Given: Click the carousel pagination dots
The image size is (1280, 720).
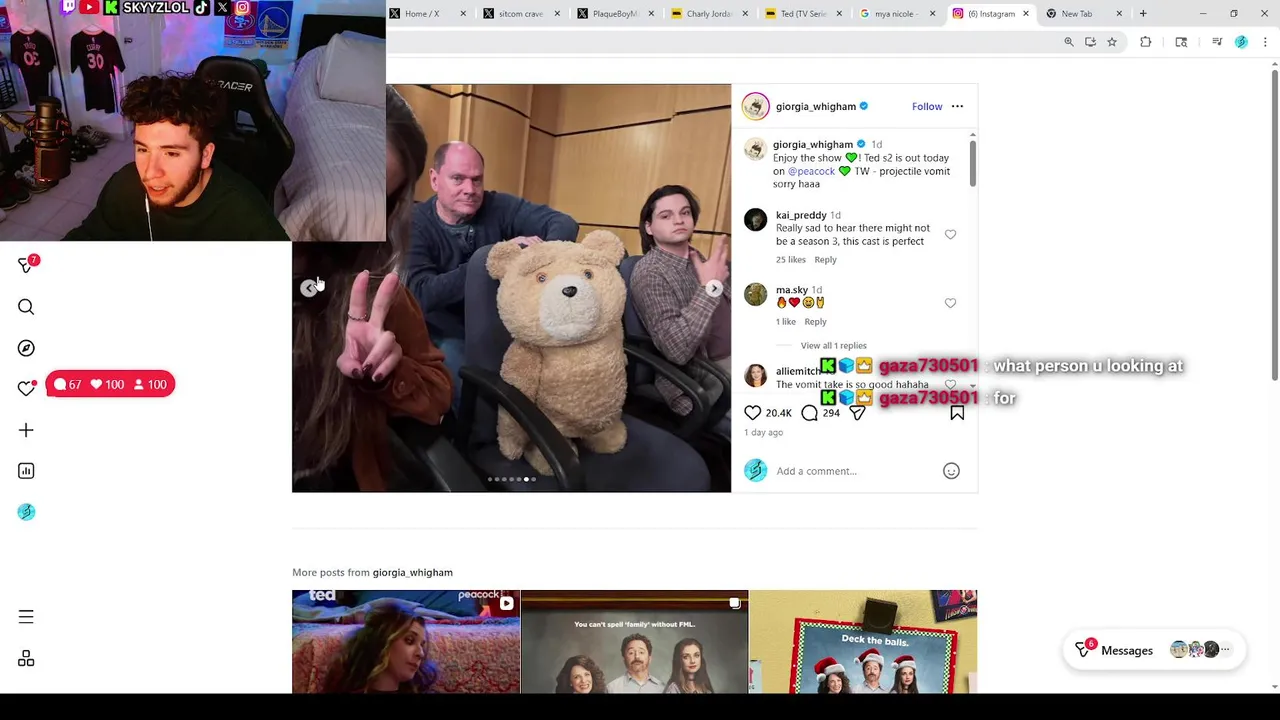Looking at the screenshot, I should 512,479.
